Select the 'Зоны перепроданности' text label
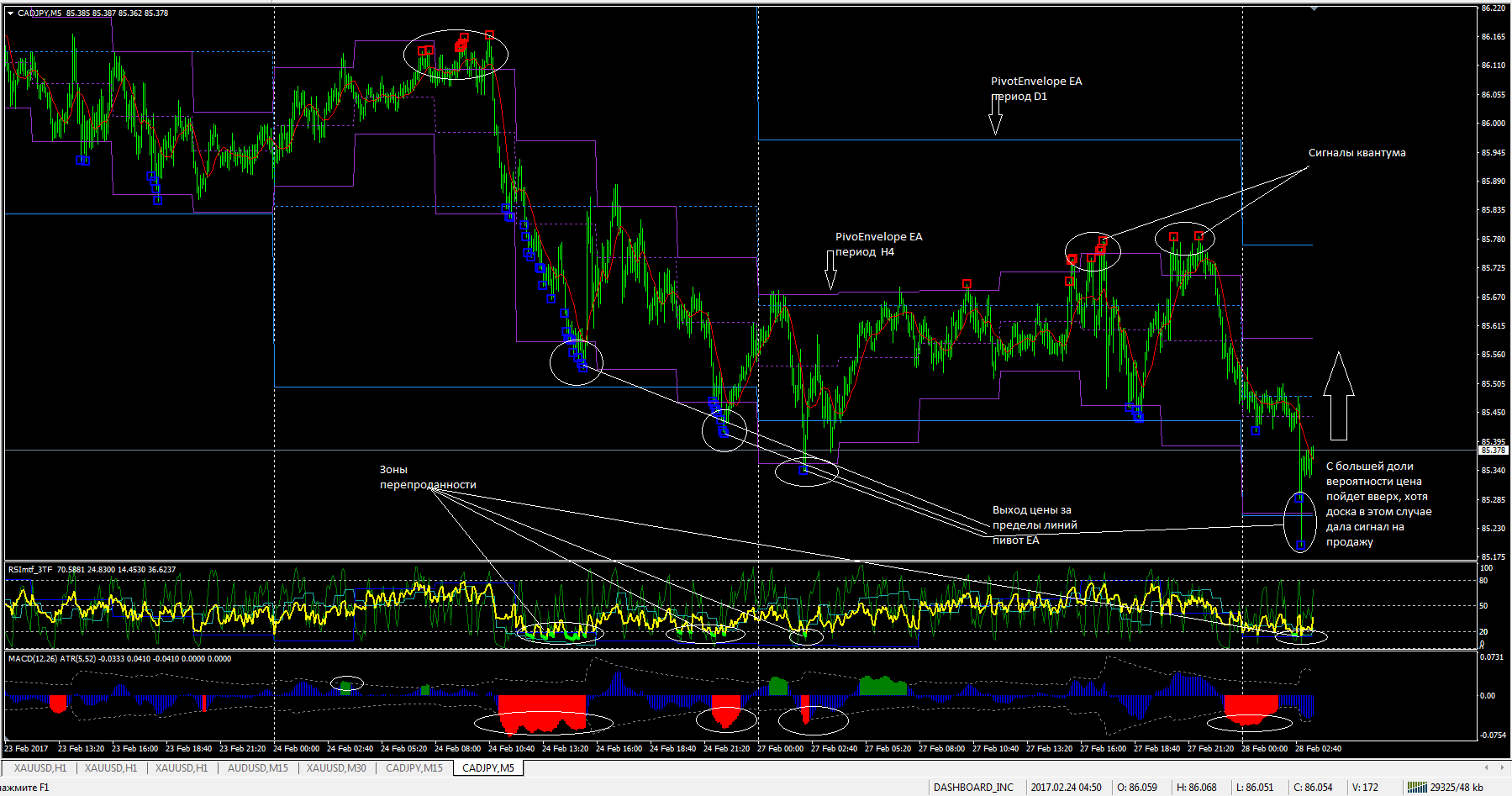Image resolution: width=1512 pixels, height=796 pixels. click(428, 477)
